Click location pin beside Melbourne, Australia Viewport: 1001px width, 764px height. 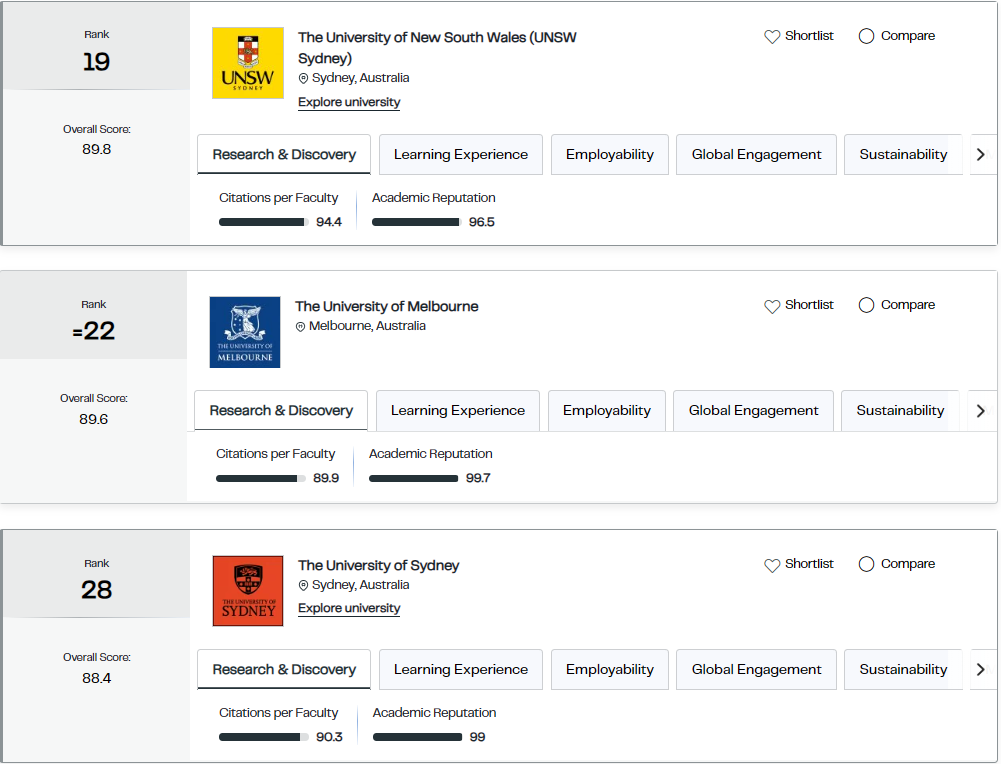(x=300, y=326)
